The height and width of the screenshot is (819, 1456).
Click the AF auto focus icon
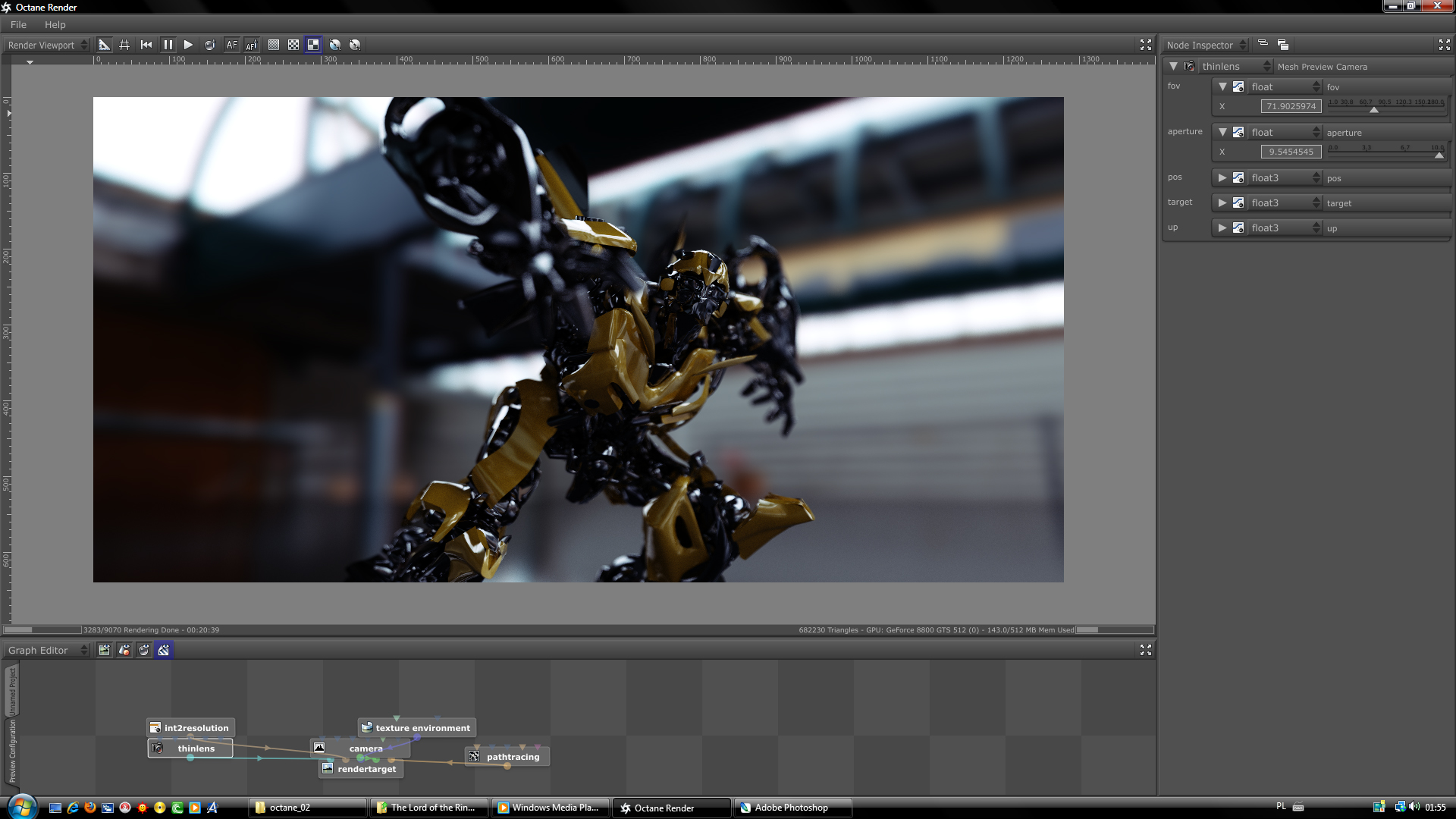231,45
